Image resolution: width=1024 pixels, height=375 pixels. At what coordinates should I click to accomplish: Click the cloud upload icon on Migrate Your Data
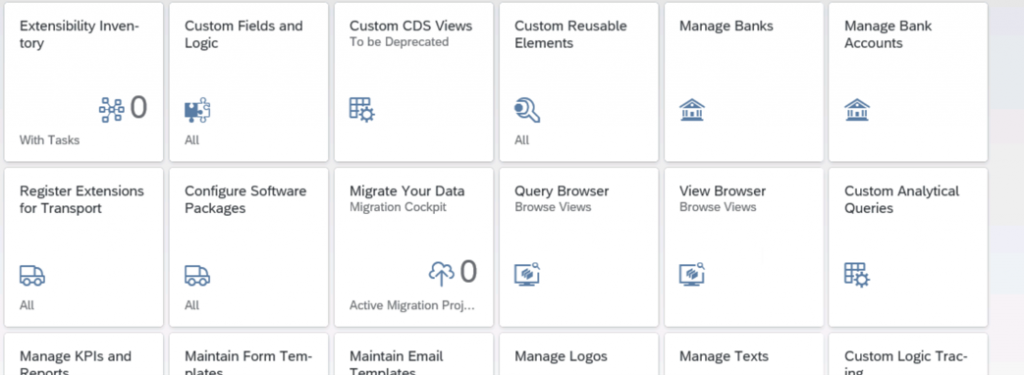[x=441, y=274]
